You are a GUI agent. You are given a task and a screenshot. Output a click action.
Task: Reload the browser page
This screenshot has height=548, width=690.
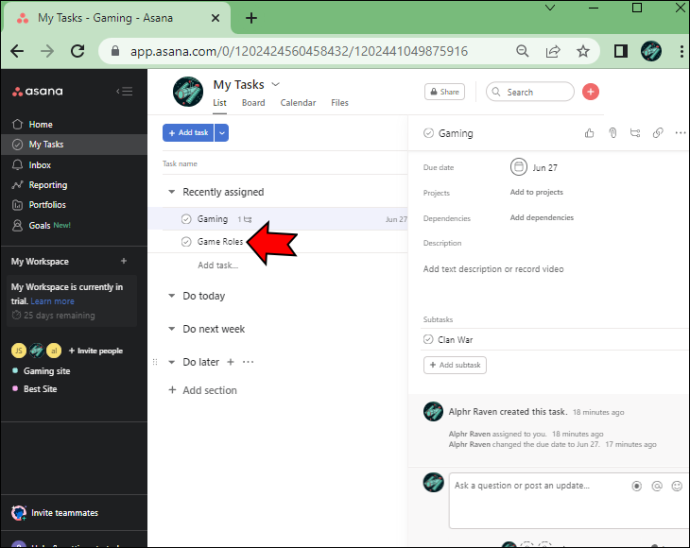(x=78, y=51)
